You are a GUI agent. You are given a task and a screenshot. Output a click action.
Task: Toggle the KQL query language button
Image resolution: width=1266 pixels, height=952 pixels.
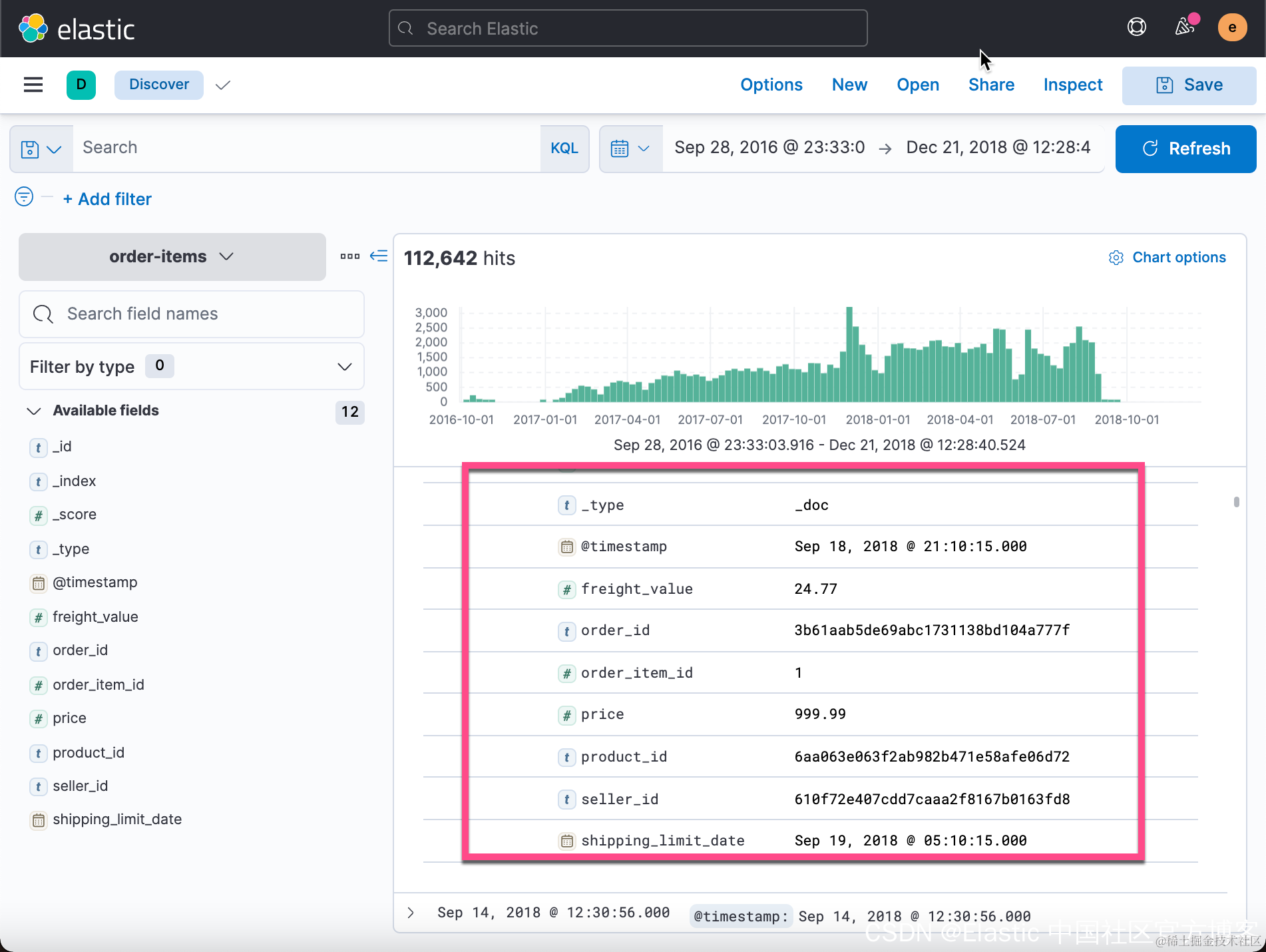pos(564,148)
